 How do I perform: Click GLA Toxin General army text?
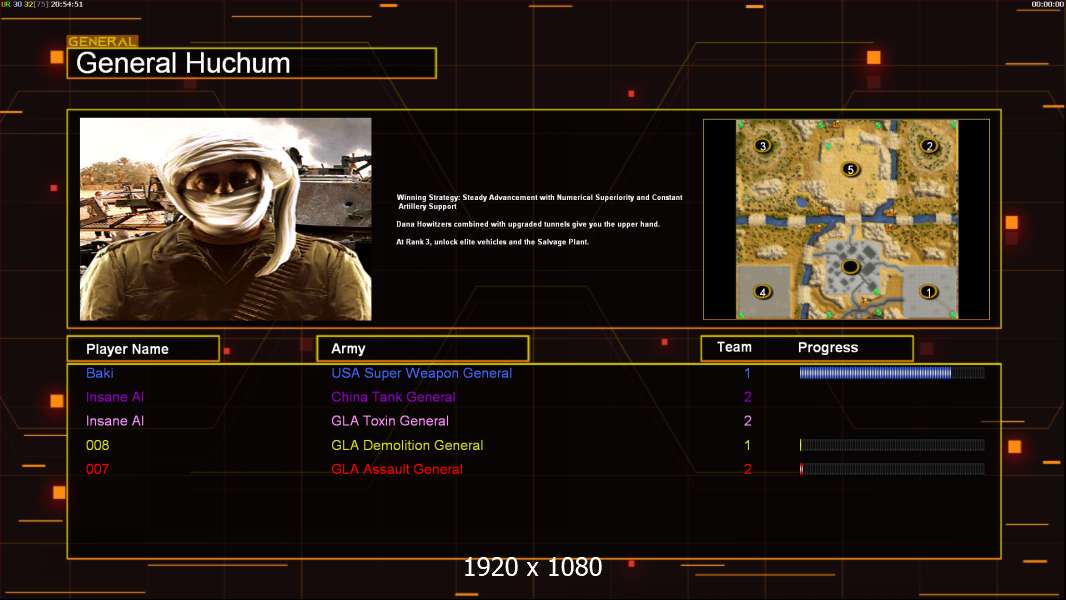pyautogui.click(x=390, y=421)
